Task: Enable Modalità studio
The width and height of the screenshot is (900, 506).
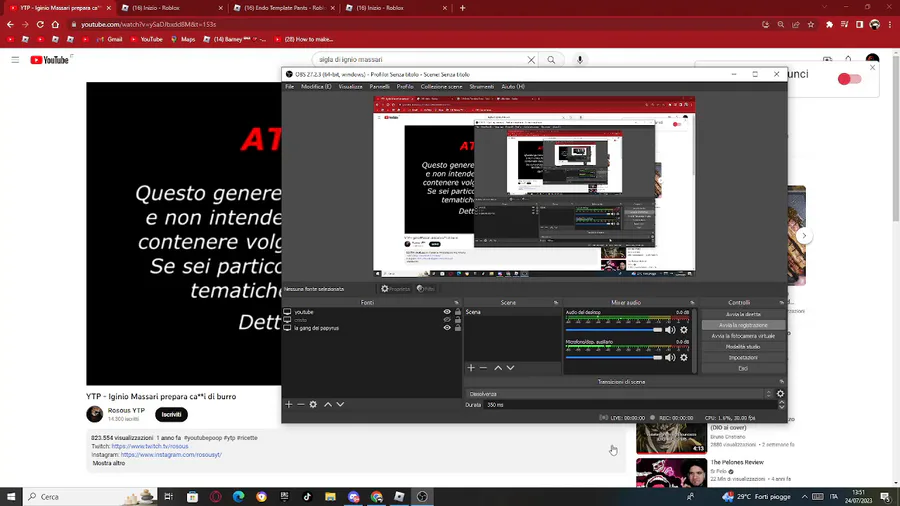Action: pos(743,347)
